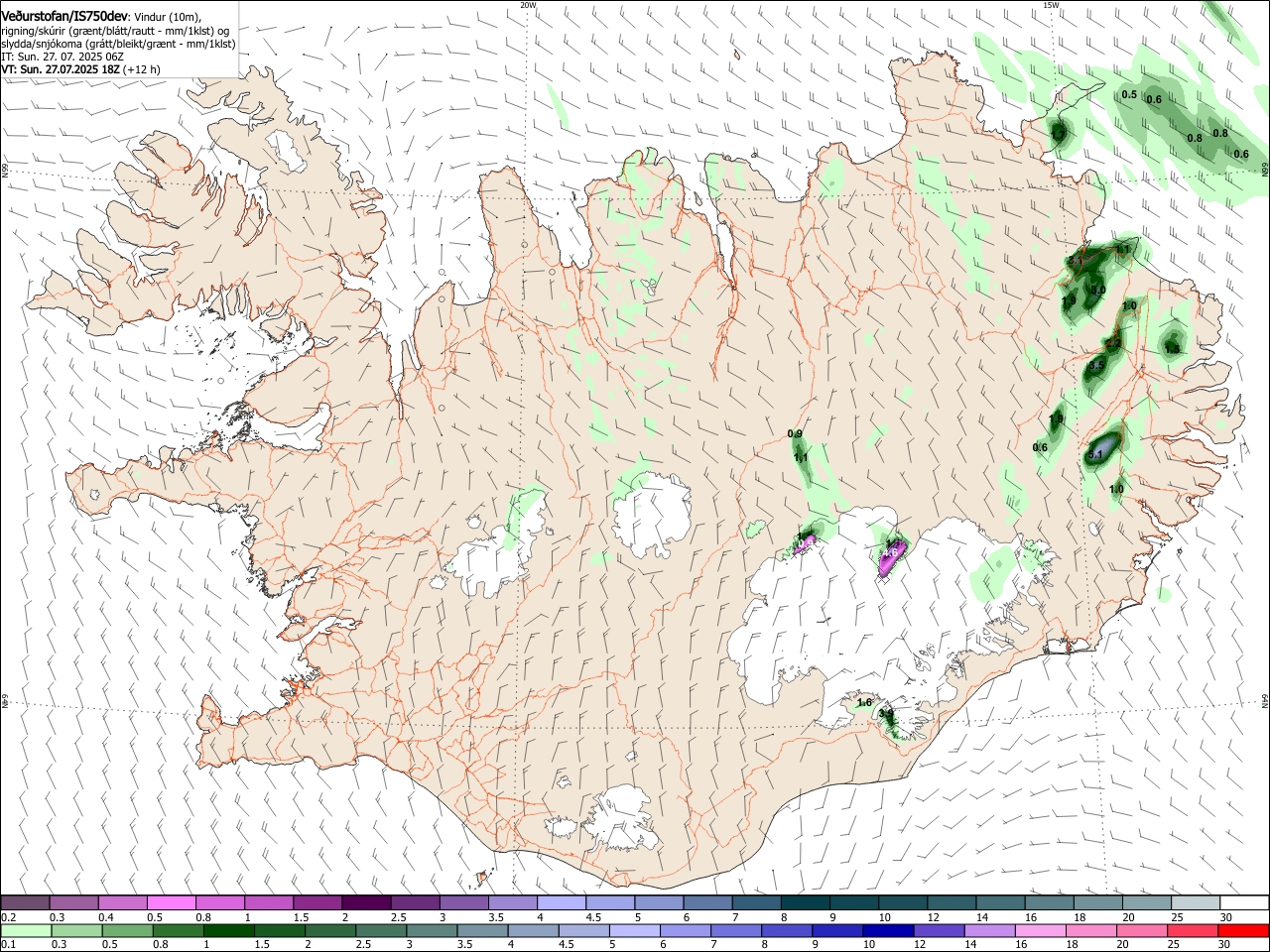Click the 0.1 label on rain scale
The height and width of the screenshot is (952, 1270).
[8, 945]
